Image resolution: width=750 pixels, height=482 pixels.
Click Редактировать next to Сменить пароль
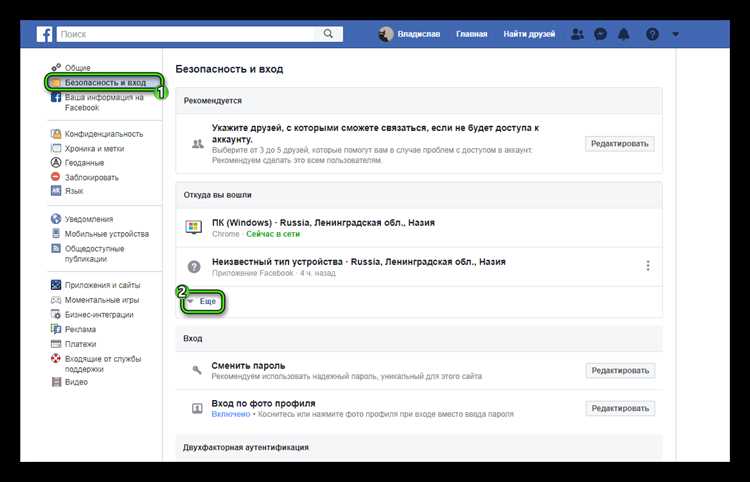click(620, 371)
